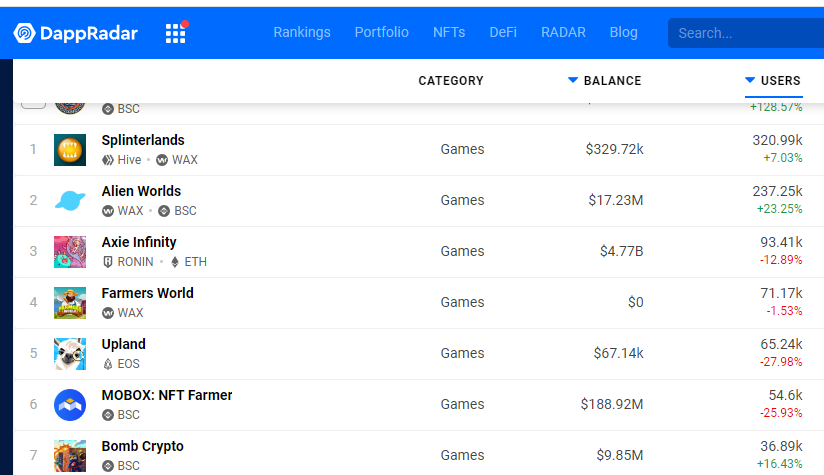Image resolution: width=824 pixels, height=475 pixels.
Task: Click the 54.6k users value
Action: 786,395
